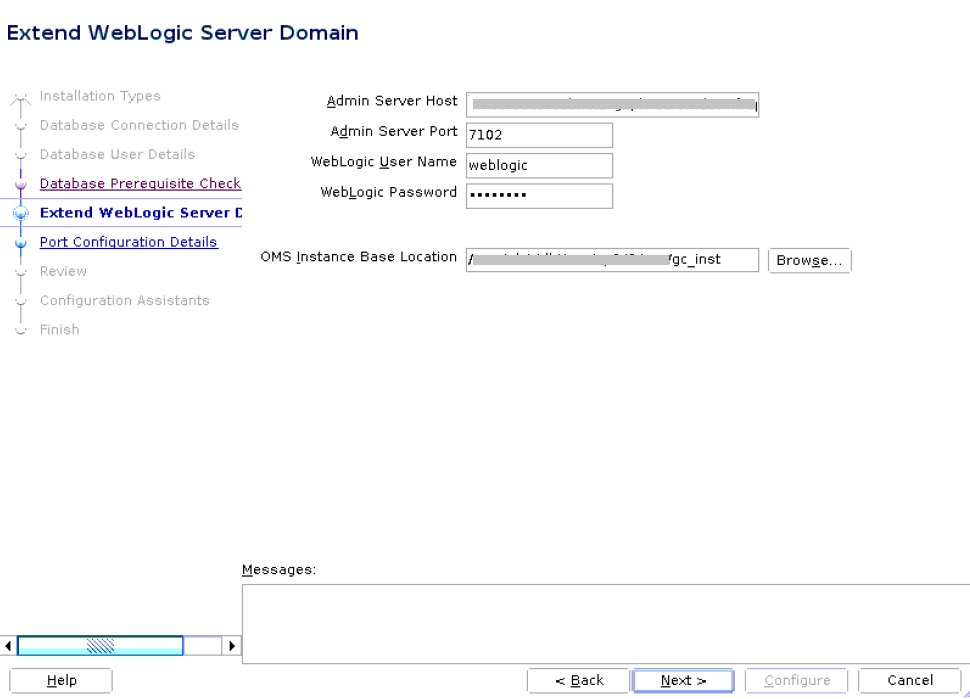Open Help for this wizard page
The image size is (970, 699).
(60, 680)
